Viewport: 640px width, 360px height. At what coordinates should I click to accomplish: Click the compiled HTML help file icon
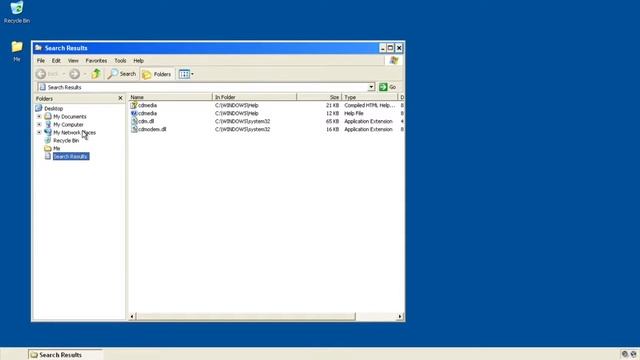tap(134, 105)
